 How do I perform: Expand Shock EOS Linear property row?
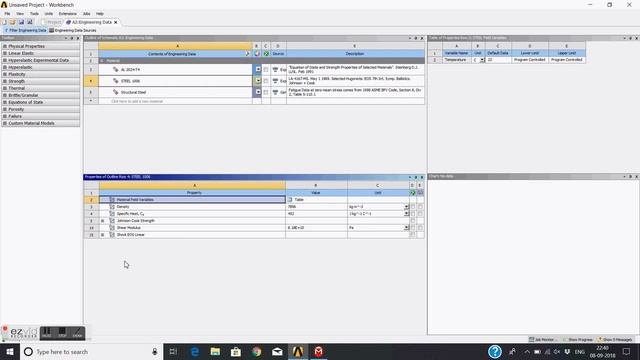pos(102,235)
